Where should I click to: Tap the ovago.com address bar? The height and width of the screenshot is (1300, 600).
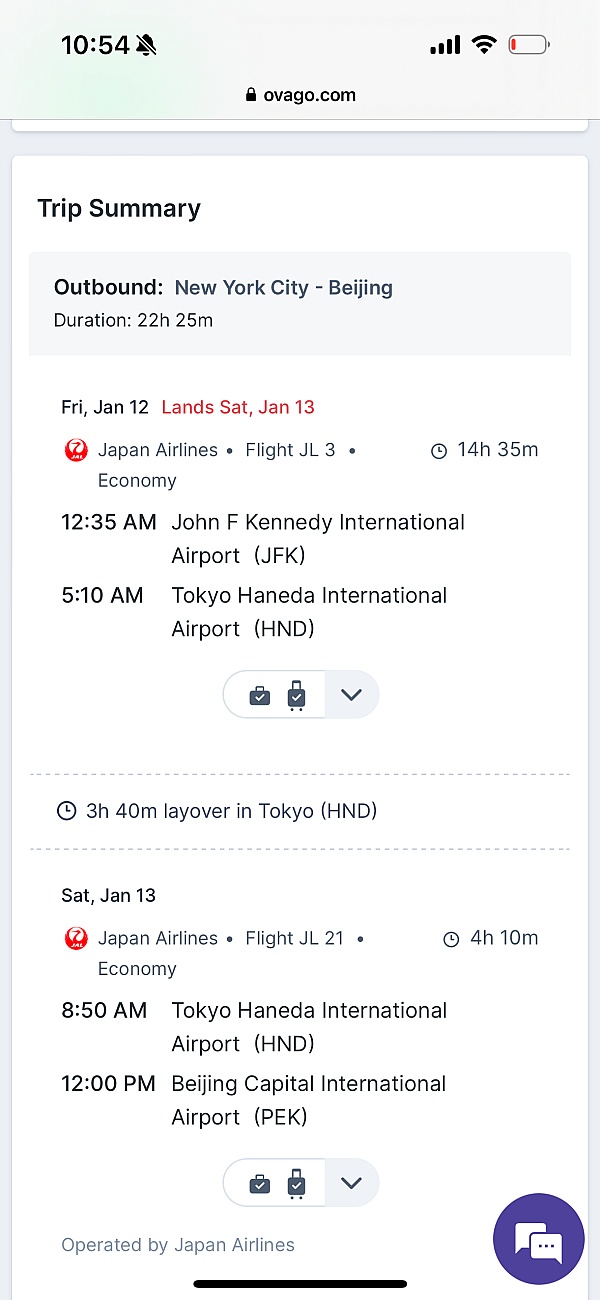300,95
